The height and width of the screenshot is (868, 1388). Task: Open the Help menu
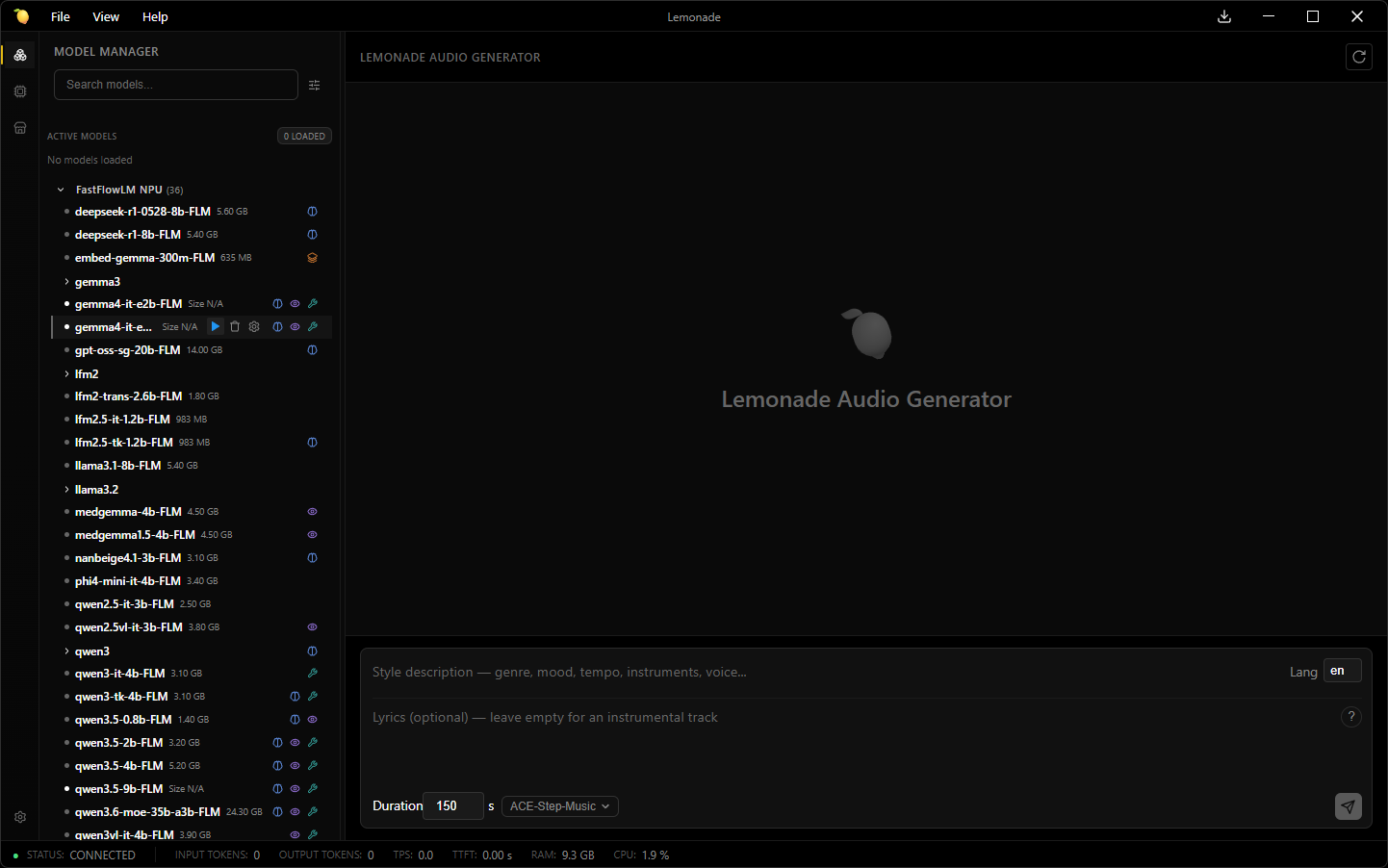pos(155,16)
